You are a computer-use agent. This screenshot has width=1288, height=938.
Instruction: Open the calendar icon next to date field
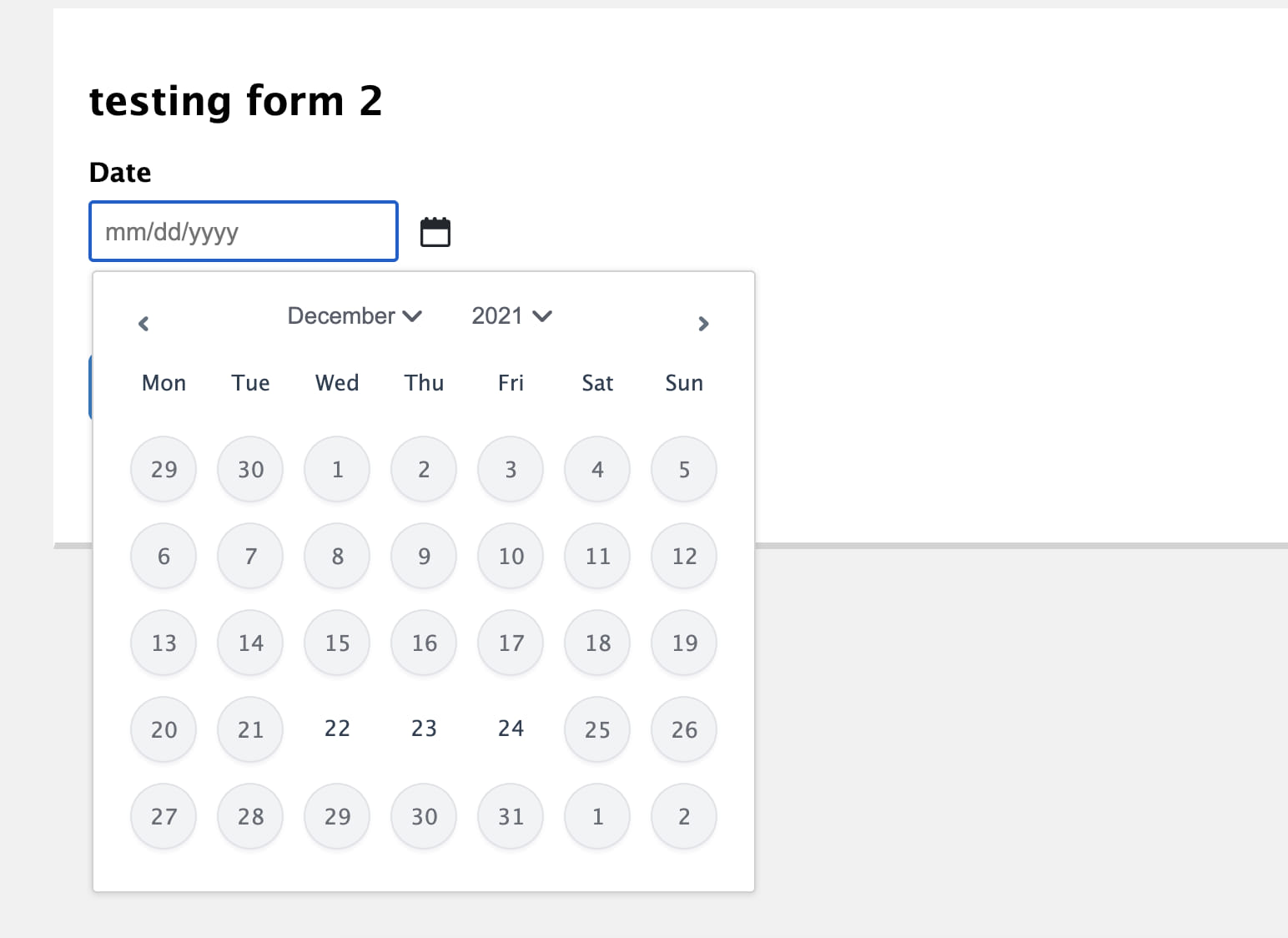pos(435,232)
